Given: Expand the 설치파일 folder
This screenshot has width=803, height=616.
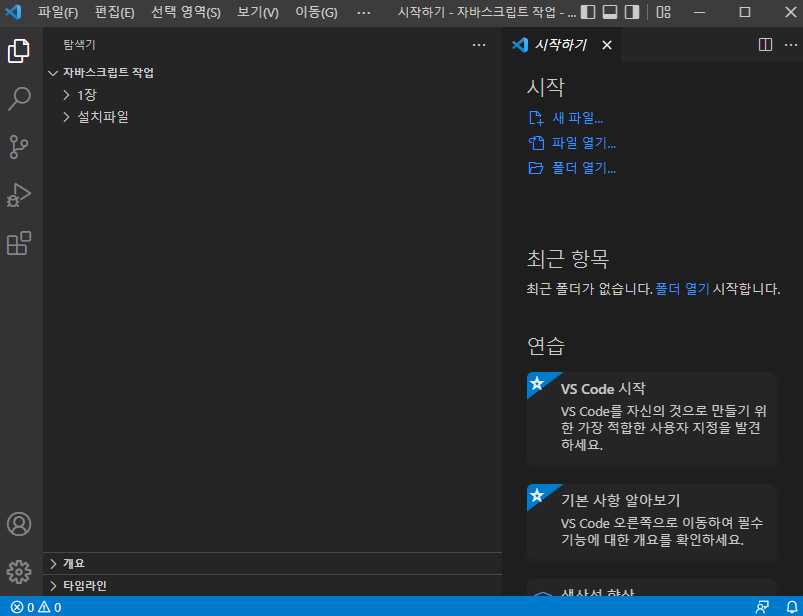Looking at the screenshot, I should pos(66,117).
